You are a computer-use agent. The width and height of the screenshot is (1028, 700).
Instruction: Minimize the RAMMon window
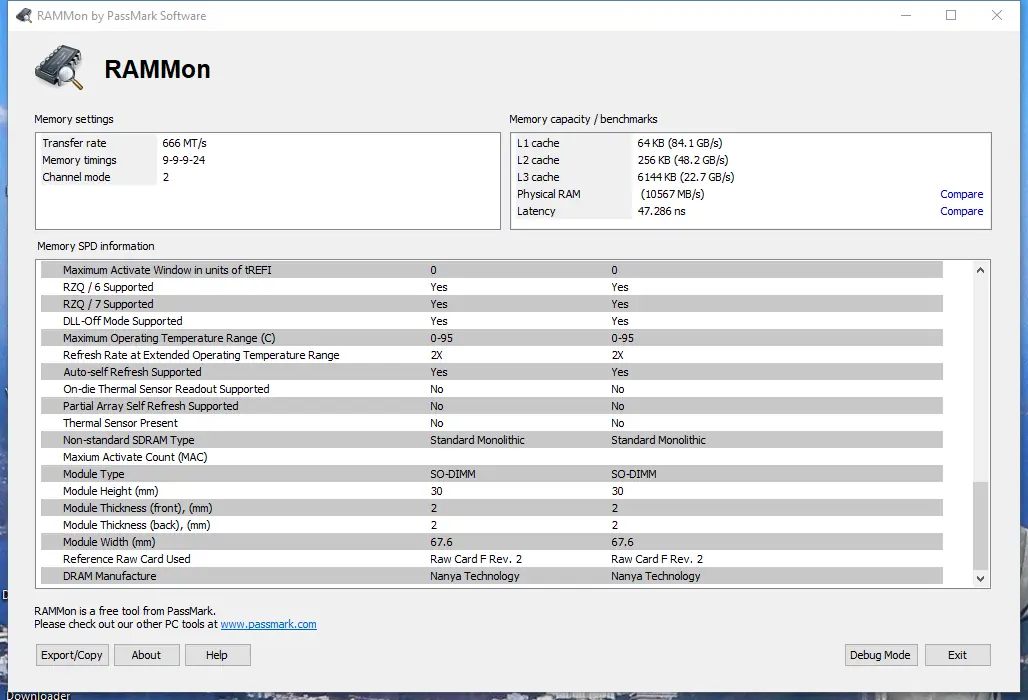click(x=906, y=15)
